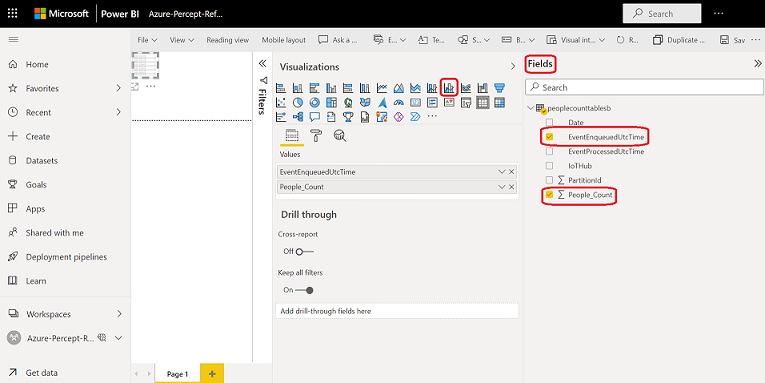Add a new report page

(x=212, y=374)
